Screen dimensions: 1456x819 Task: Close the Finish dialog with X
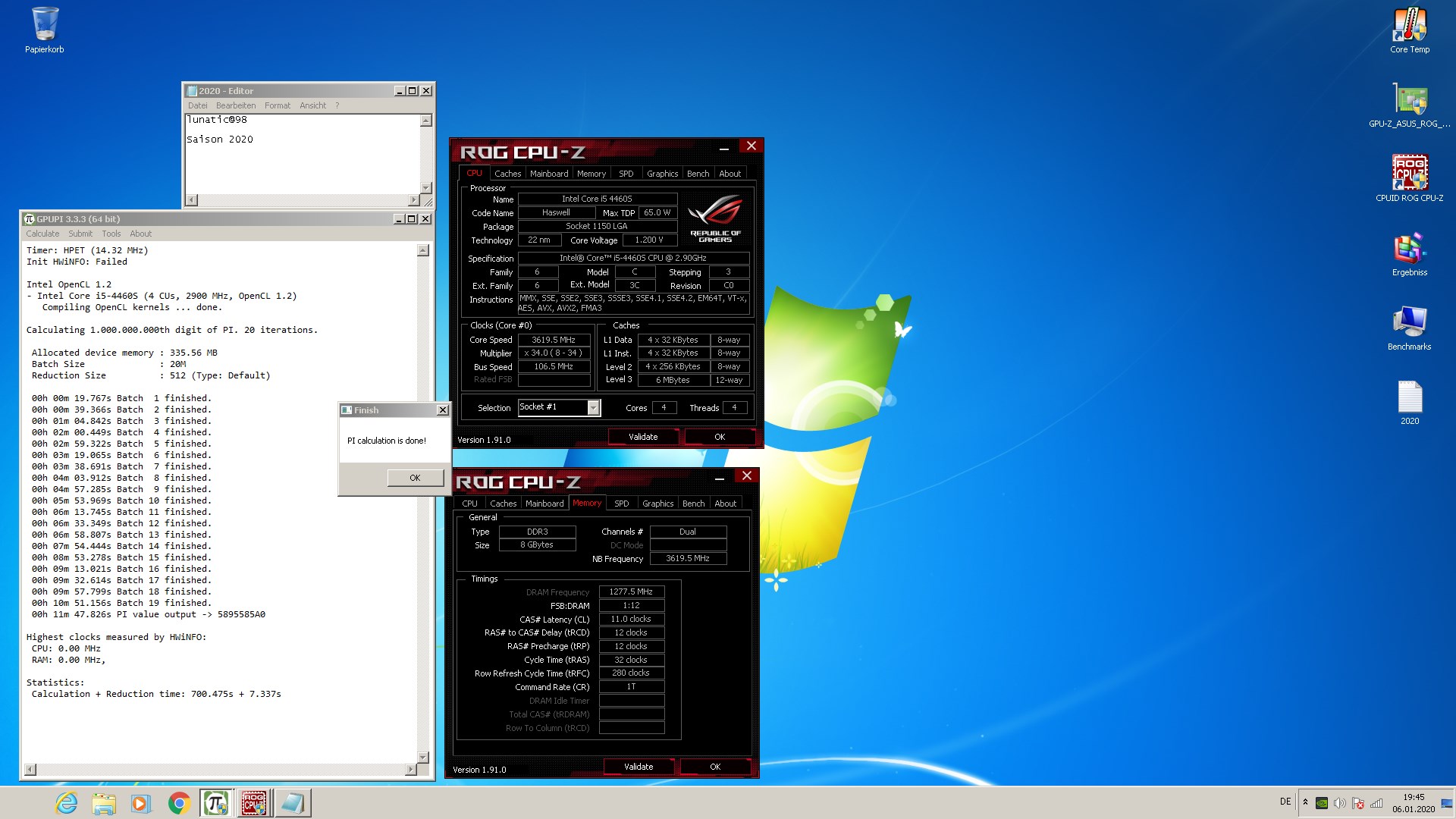tap(443, 410)
